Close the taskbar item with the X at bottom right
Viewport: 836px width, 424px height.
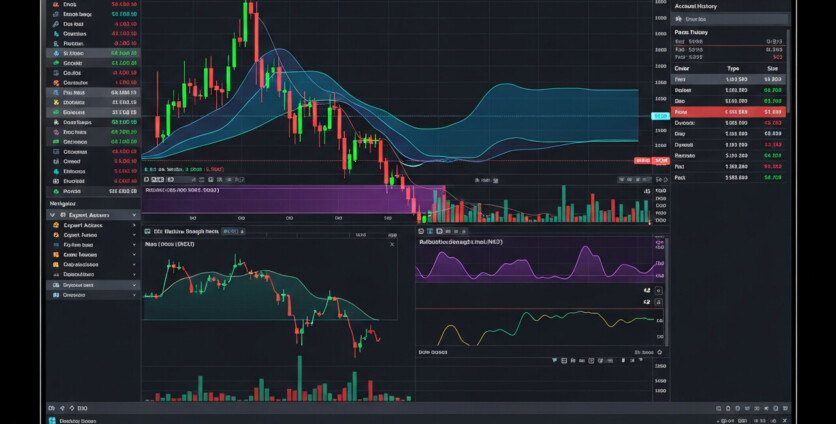point(785,421)
